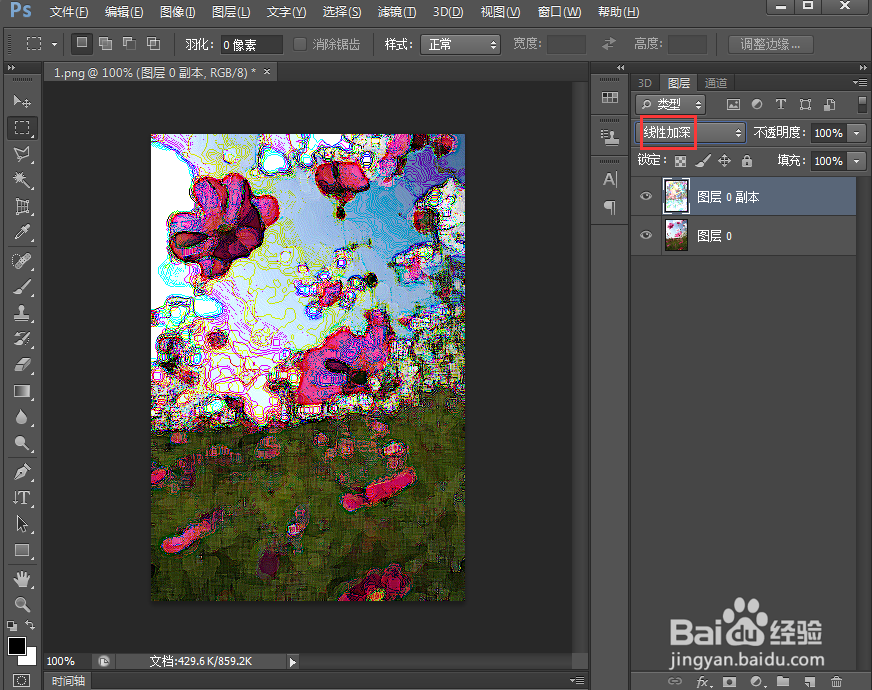The height and width of the screenshot is (690, 872).
Task: Open the paragraph panel icon
Action: pyautogui.click(x=610, y=207)
